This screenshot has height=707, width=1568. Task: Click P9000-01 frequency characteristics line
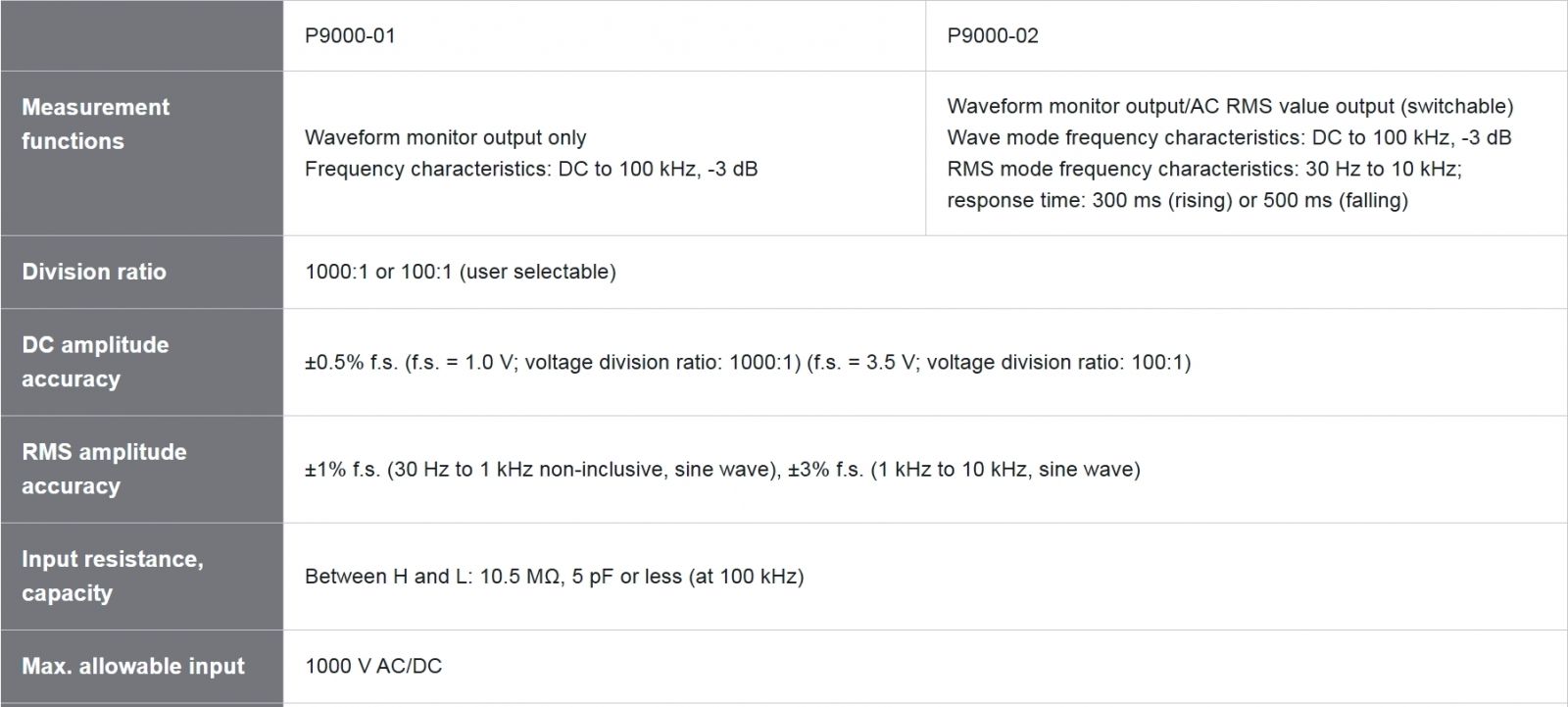point(530,169)
